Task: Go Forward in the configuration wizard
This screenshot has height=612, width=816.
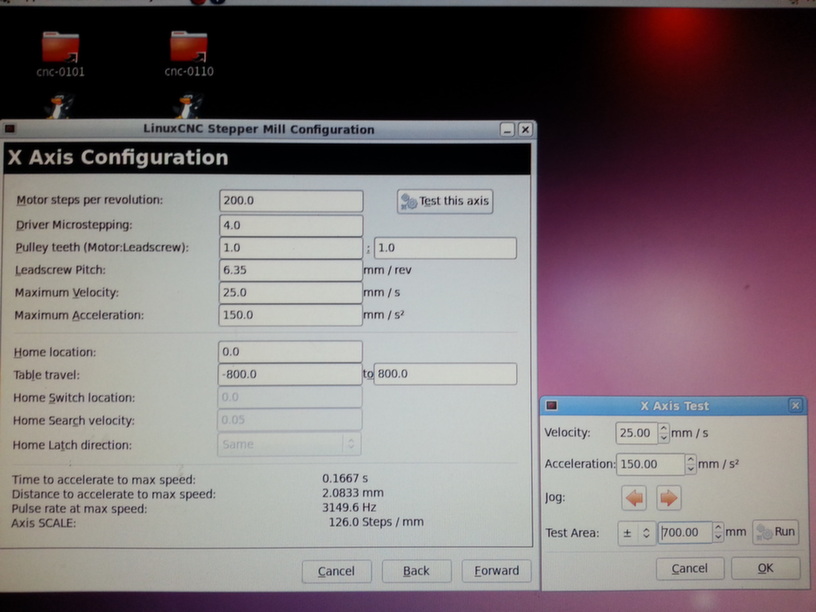Action: click(496, 571)
